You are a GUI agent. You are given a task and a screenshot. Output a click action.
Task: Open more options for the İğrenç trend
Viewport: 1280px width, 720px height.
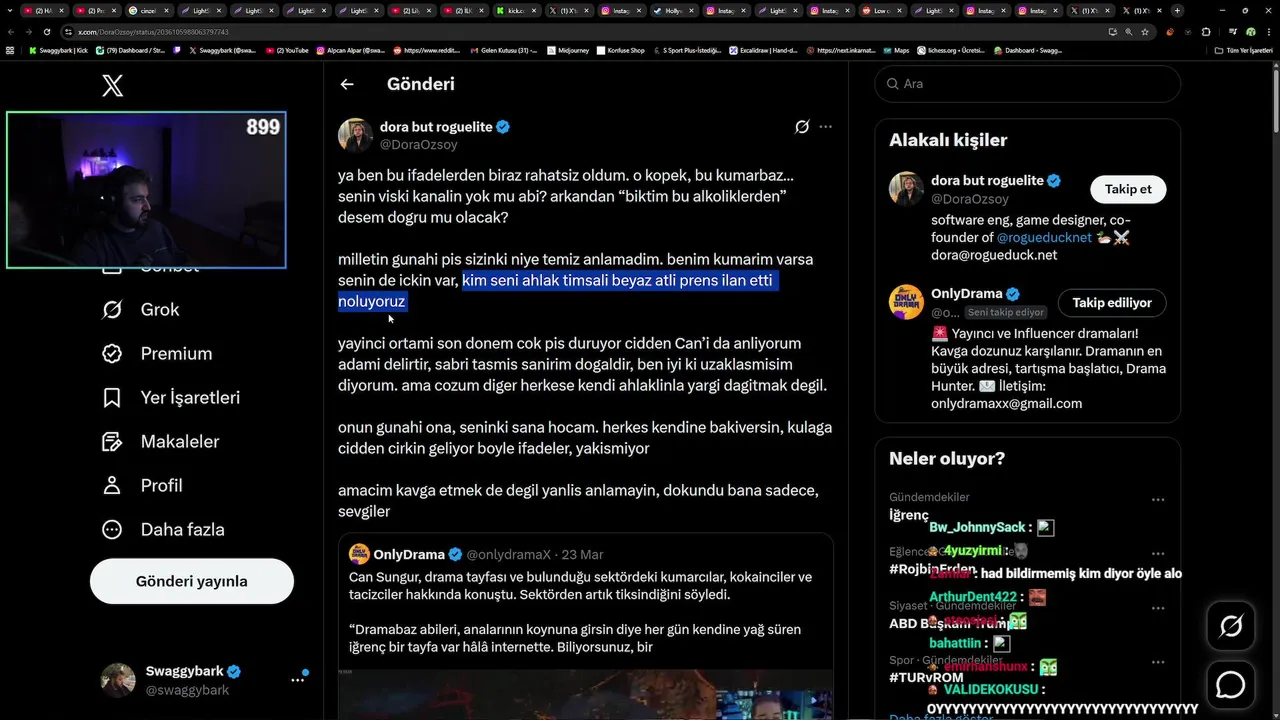tap(1157, 499)
